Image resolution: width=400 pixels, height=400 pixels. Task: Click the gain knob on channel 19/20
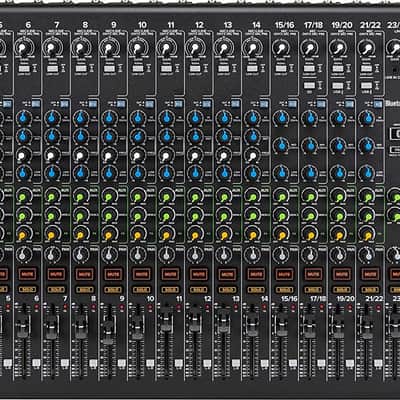(x=338, y=49)
